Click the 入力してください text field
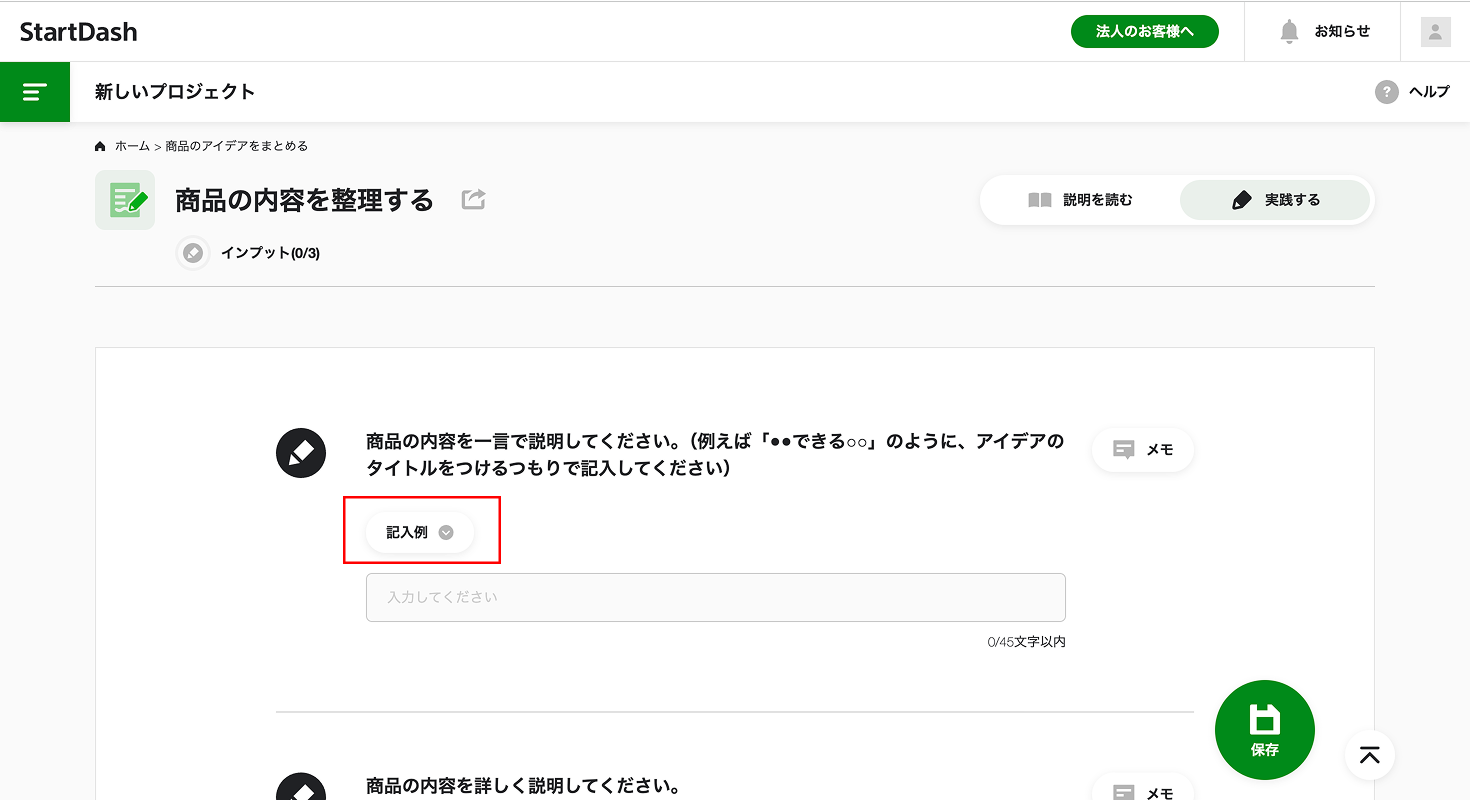 pos(715,597)
